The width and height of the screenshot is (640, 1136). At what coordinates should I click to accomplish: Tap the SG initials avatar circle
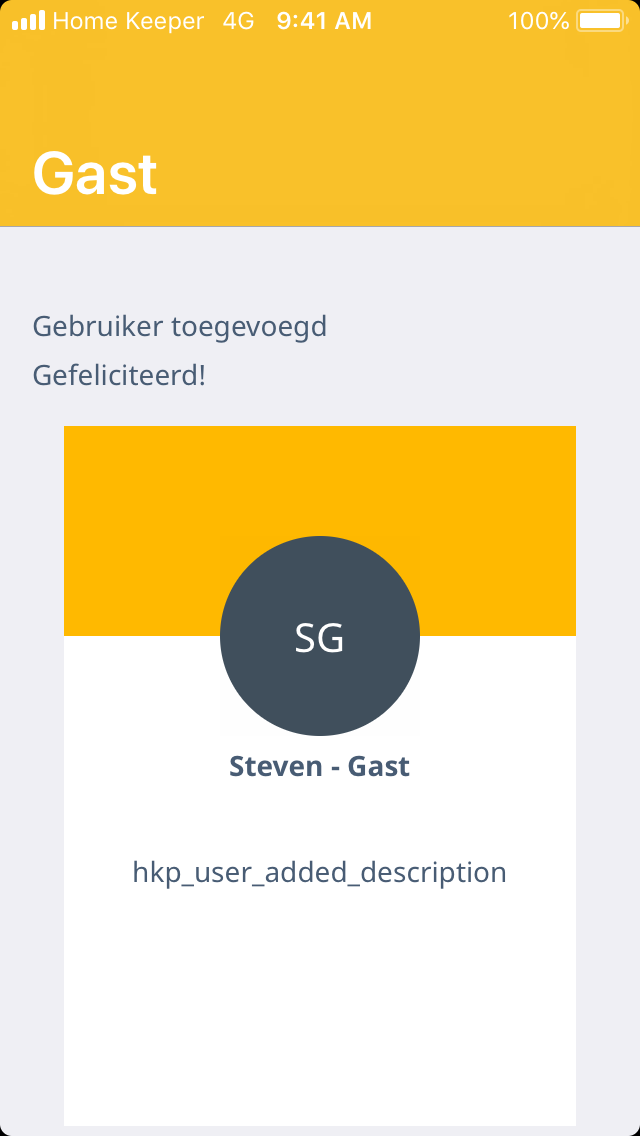(320, 636)
